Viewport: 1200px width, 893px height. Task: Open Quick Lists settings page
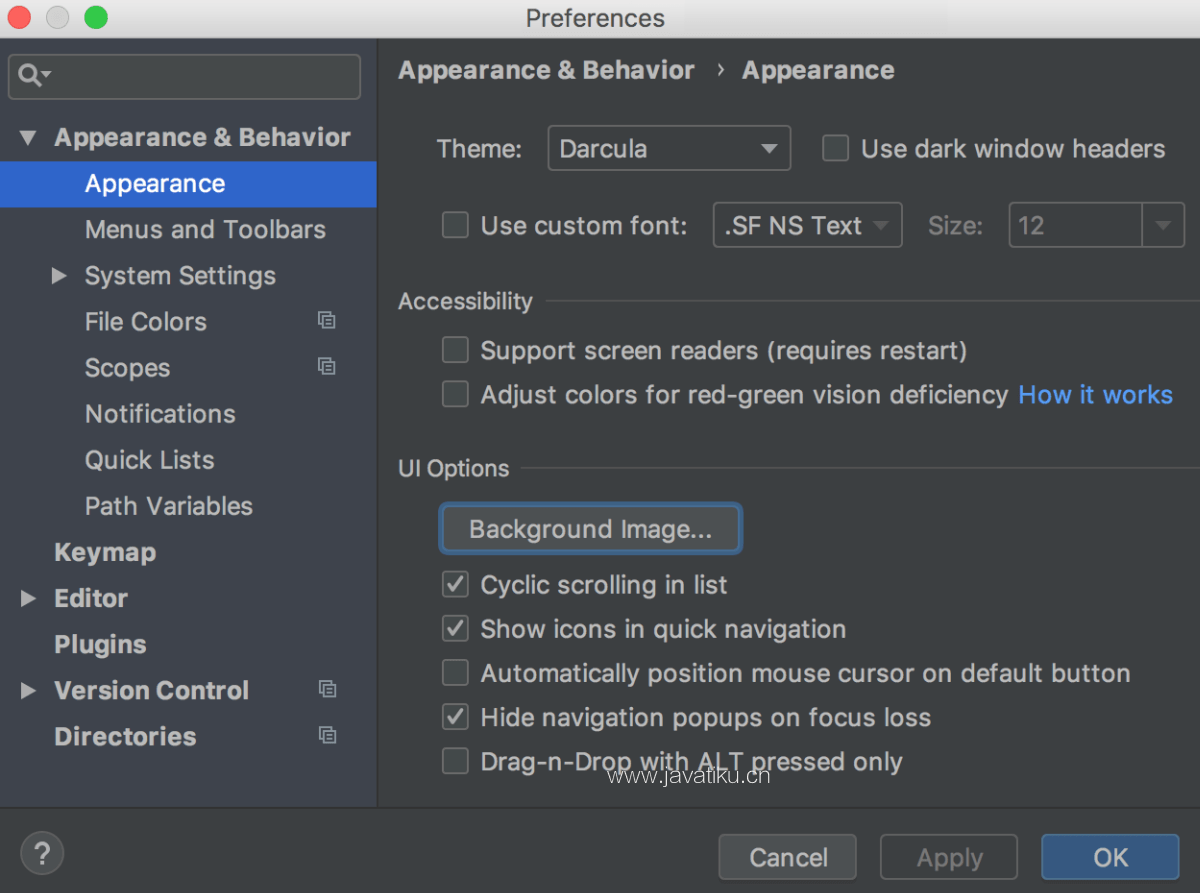[x=149, y=459]
